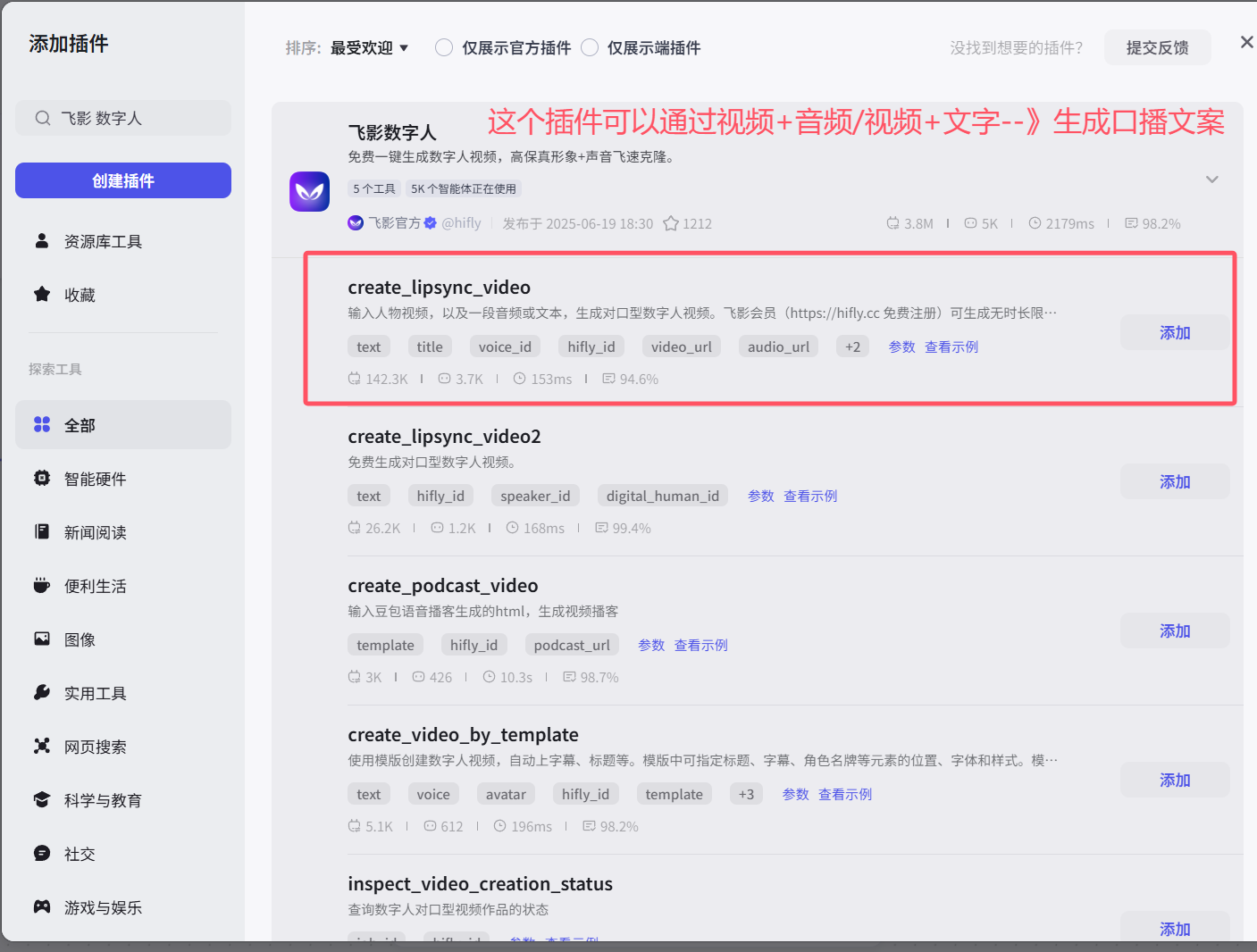Collapse the 飞影数字人 plugin tool list
1257x952 pixels.
[1212, 180]
